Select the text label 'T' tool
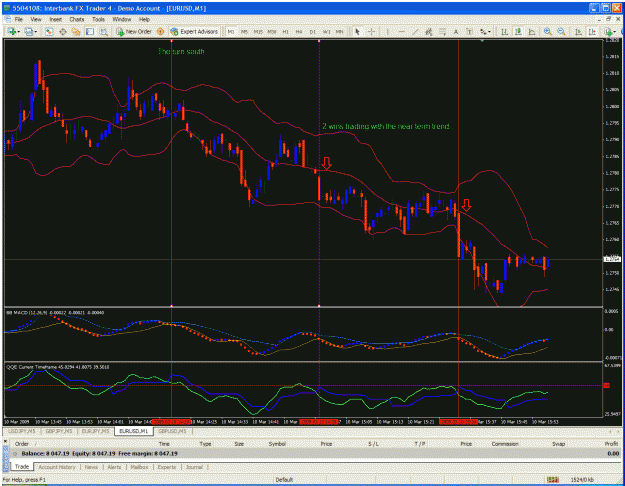 [469, 31]
